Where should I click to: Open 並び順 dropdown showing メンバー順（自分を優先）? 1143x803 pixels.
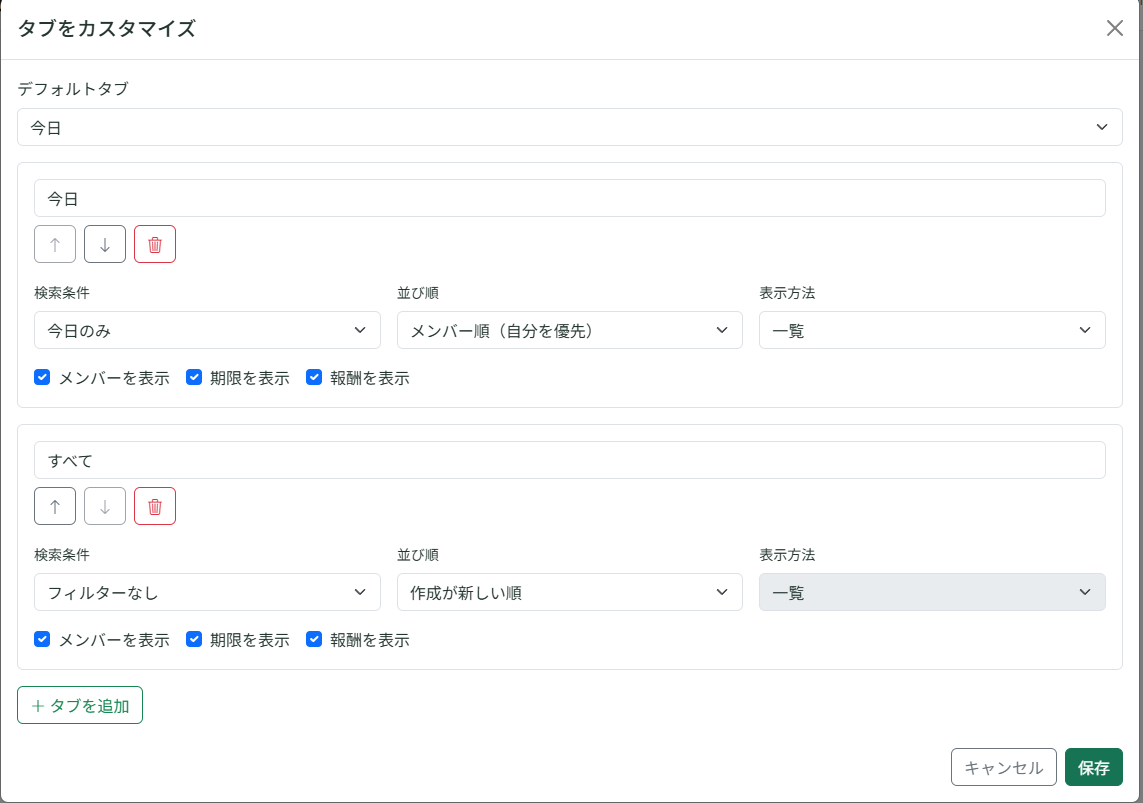click(569, 330)
